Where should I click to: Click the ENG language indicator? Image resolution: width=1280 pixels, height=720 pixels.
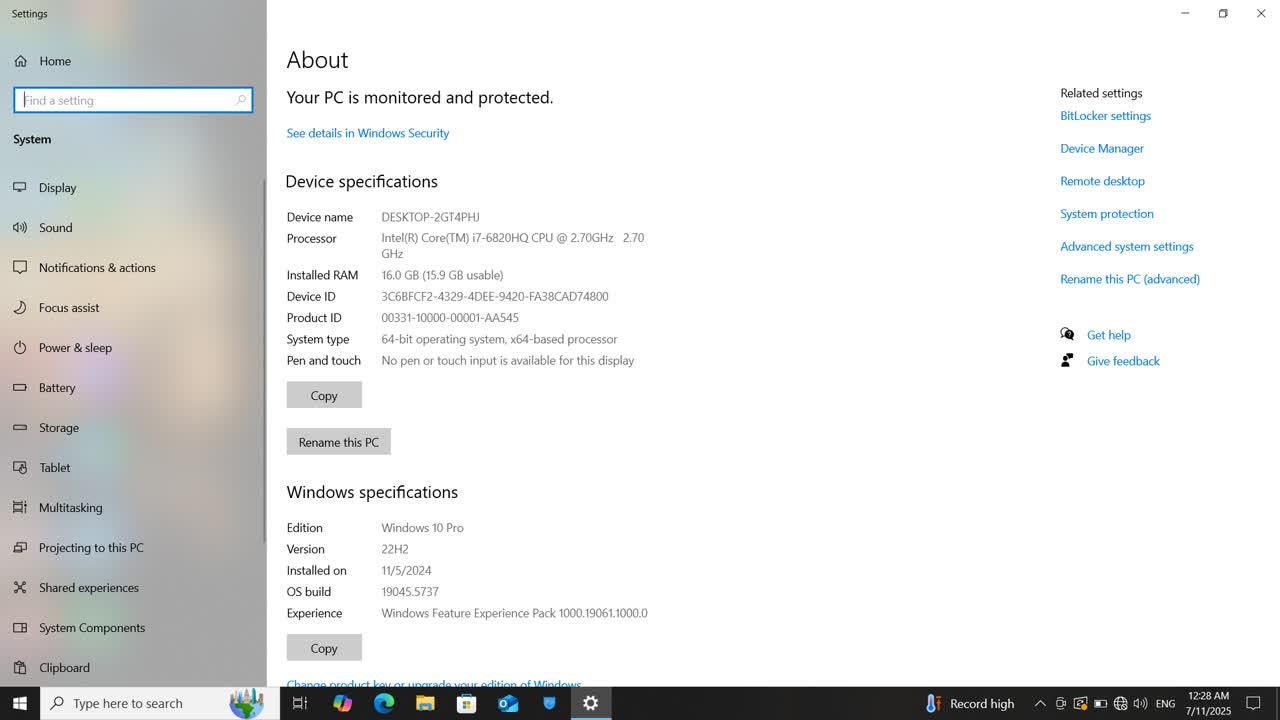(x=1165, y=704)
